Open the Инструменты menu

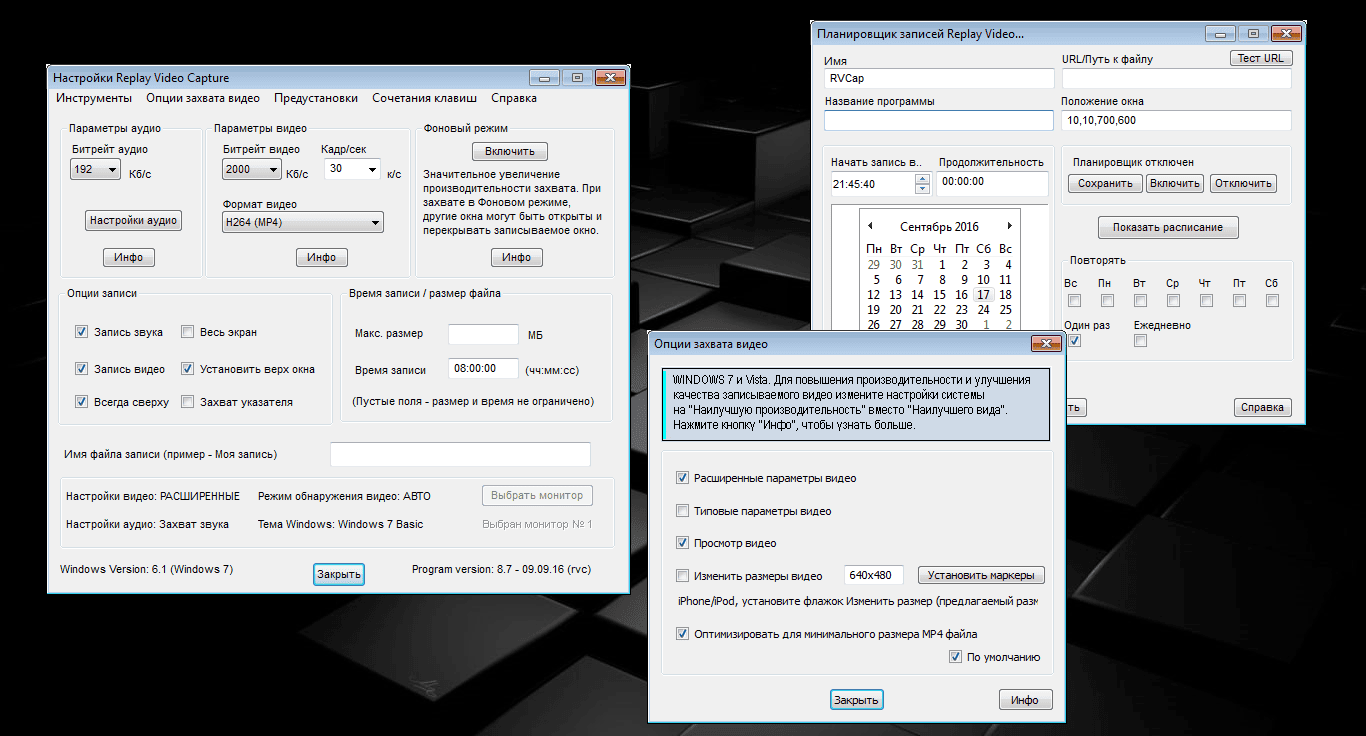(x=94, y=98)
